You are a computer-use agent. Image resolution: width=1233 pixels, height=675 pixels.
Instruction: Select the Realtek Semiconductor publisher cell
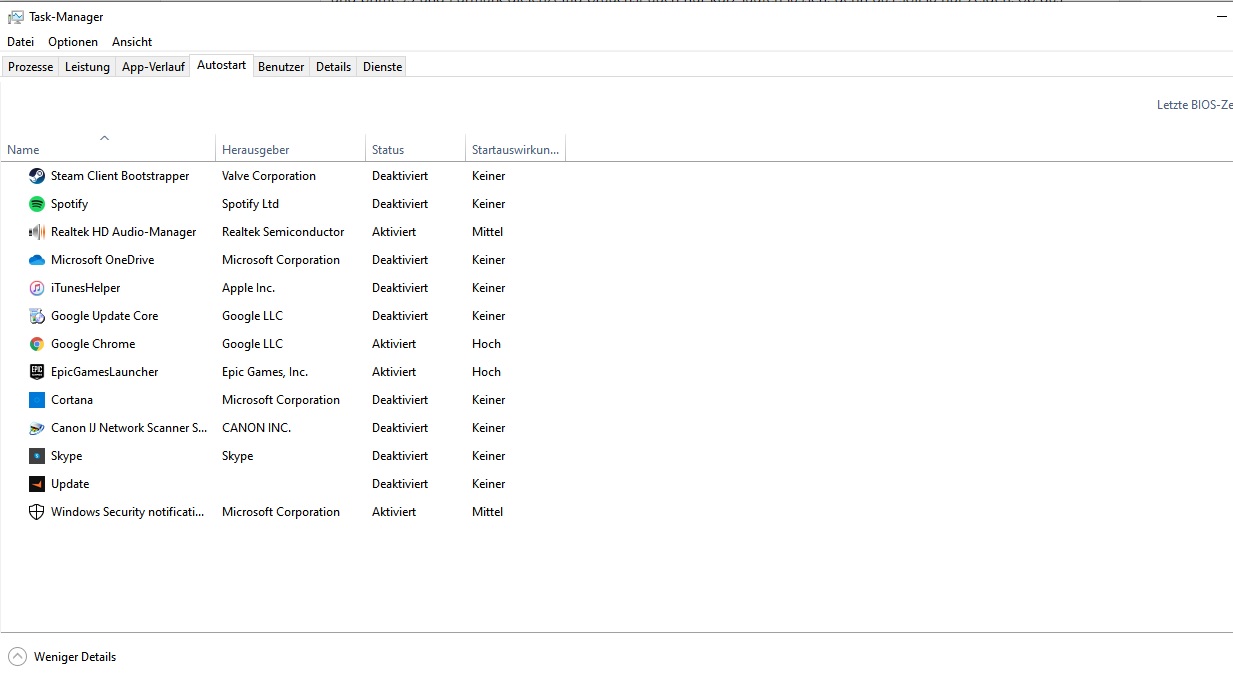(283, 232)
